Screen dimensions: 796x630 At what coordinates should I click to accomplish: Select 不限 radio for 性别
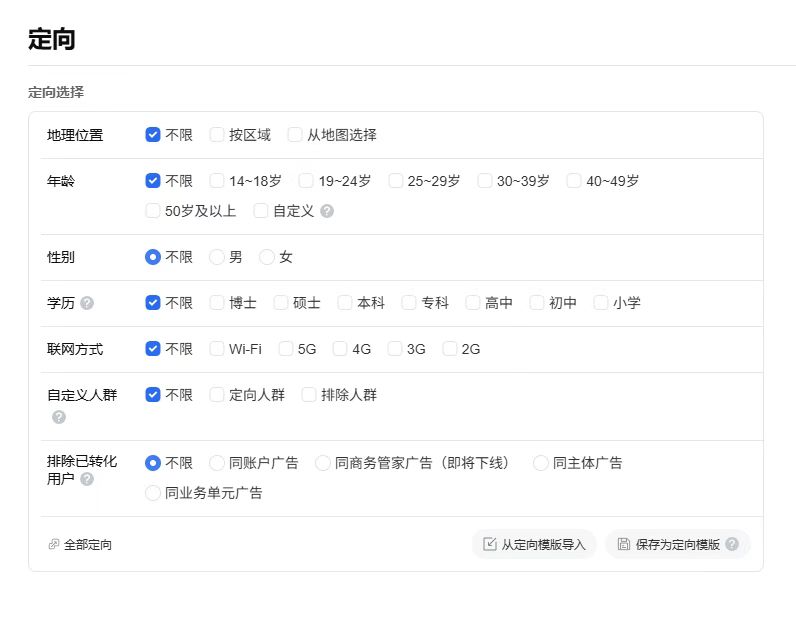click(x=153, y=257)
